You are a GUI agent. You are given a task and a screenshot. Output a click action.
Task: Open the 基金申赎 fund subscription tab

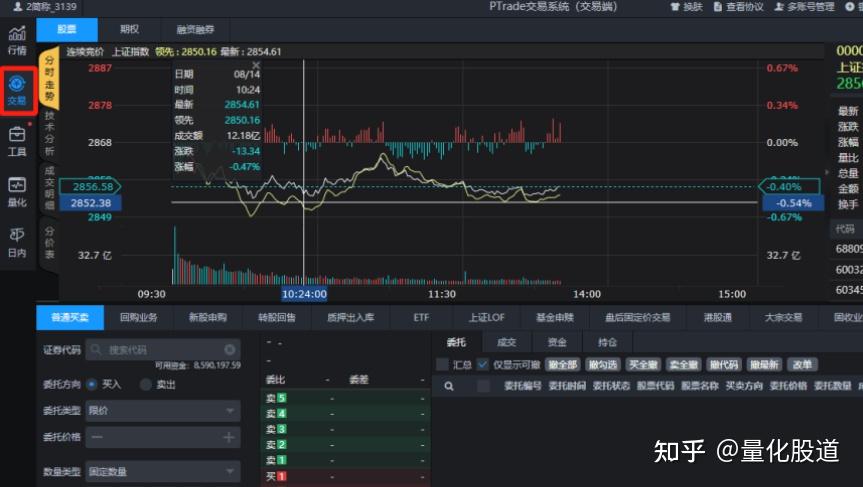pyautogui.click(x=555, y=318)
